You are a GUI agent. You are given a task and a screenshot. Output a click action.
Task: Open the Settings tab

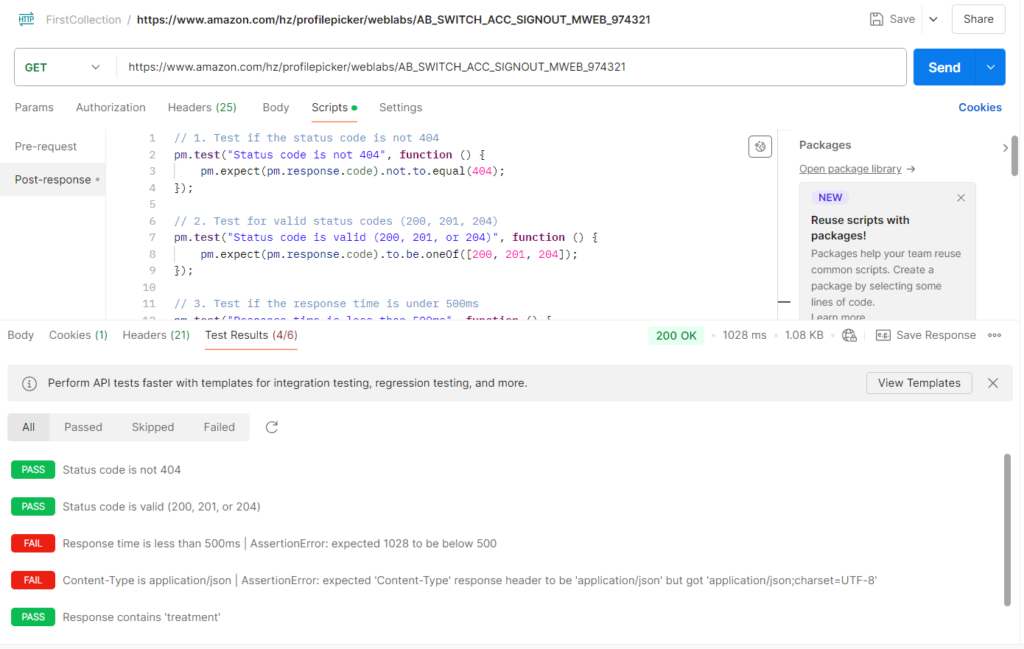click(400, 108)
